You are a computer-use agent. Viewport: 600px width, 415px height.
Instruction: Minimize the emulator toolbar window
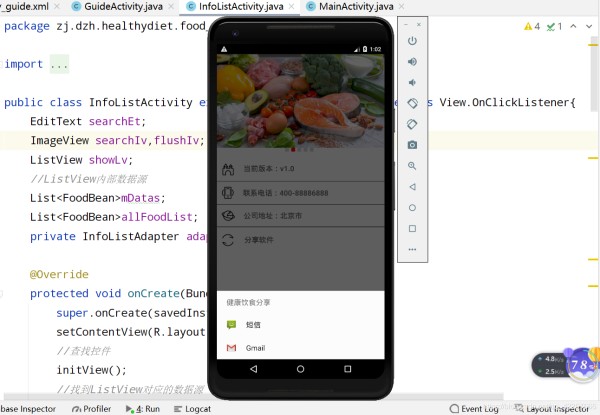tap(406, 24)
